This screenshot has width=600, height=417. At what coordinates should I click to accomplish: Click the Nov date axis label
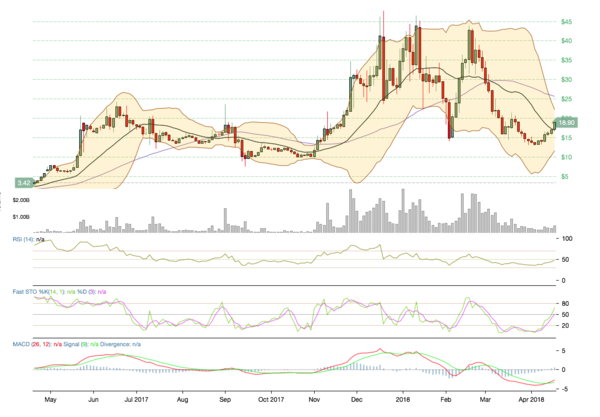(314, 400)
